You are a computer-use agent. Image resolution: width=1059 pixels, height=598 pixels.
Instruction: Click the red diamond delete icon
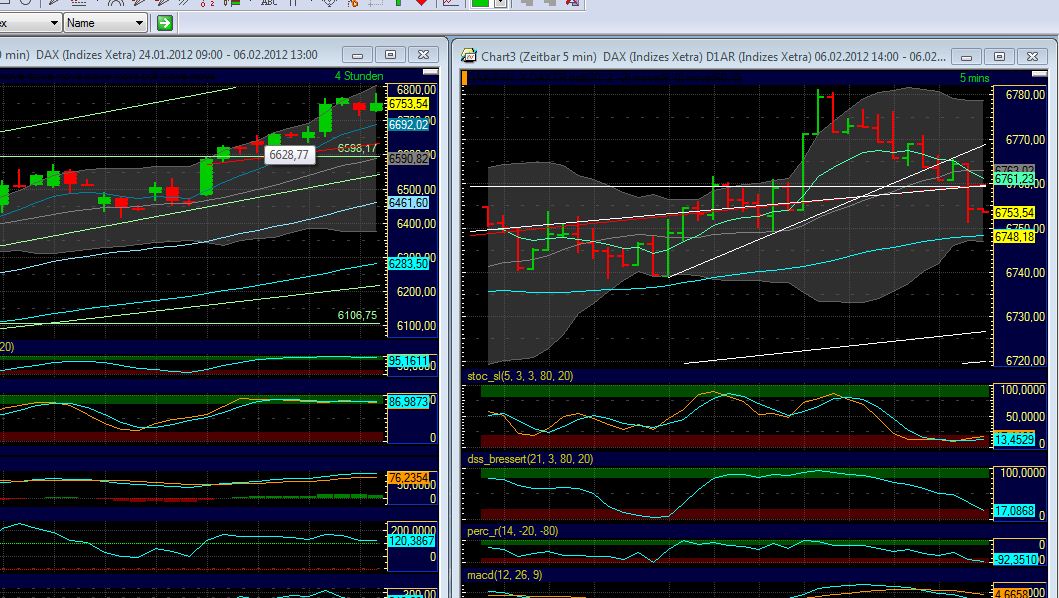[422, 4]
